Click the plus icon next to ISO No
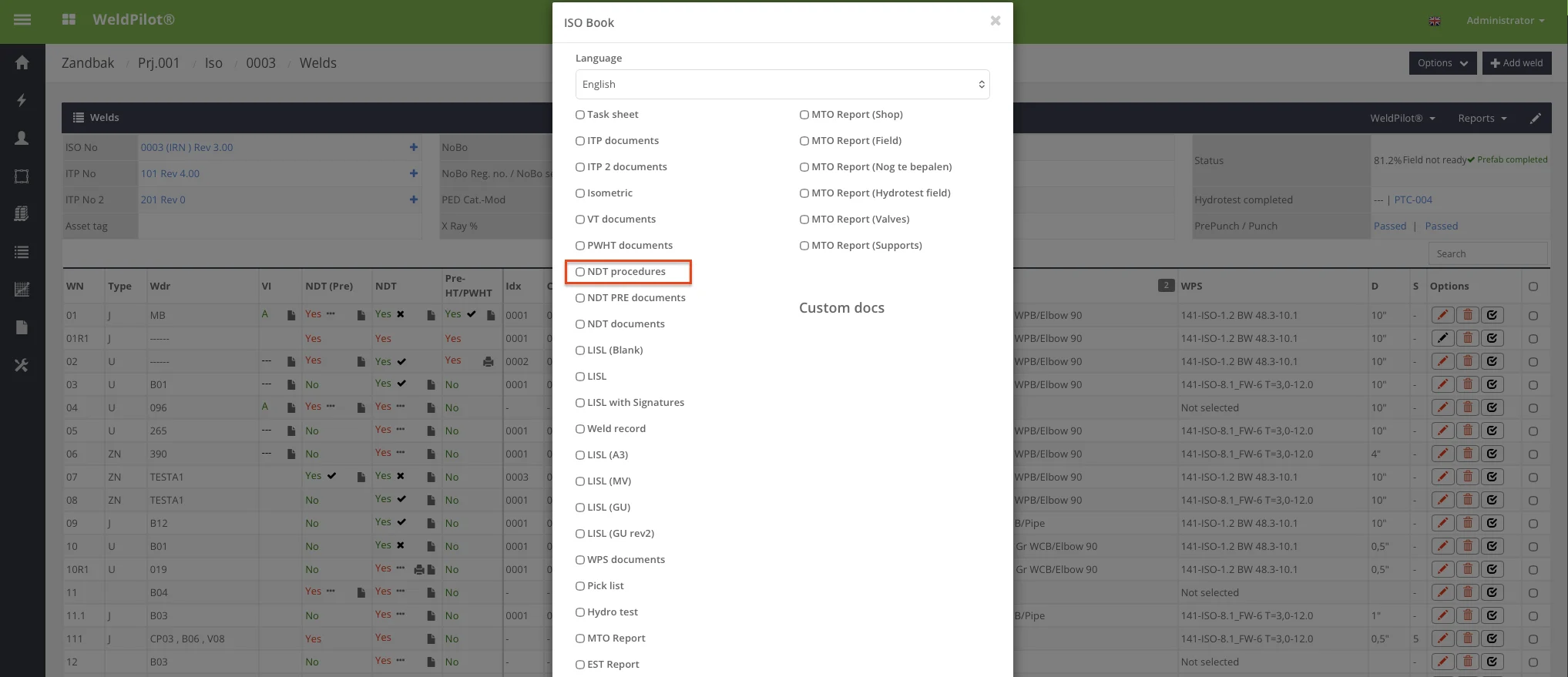1568x677 pixels. [414, 147]
